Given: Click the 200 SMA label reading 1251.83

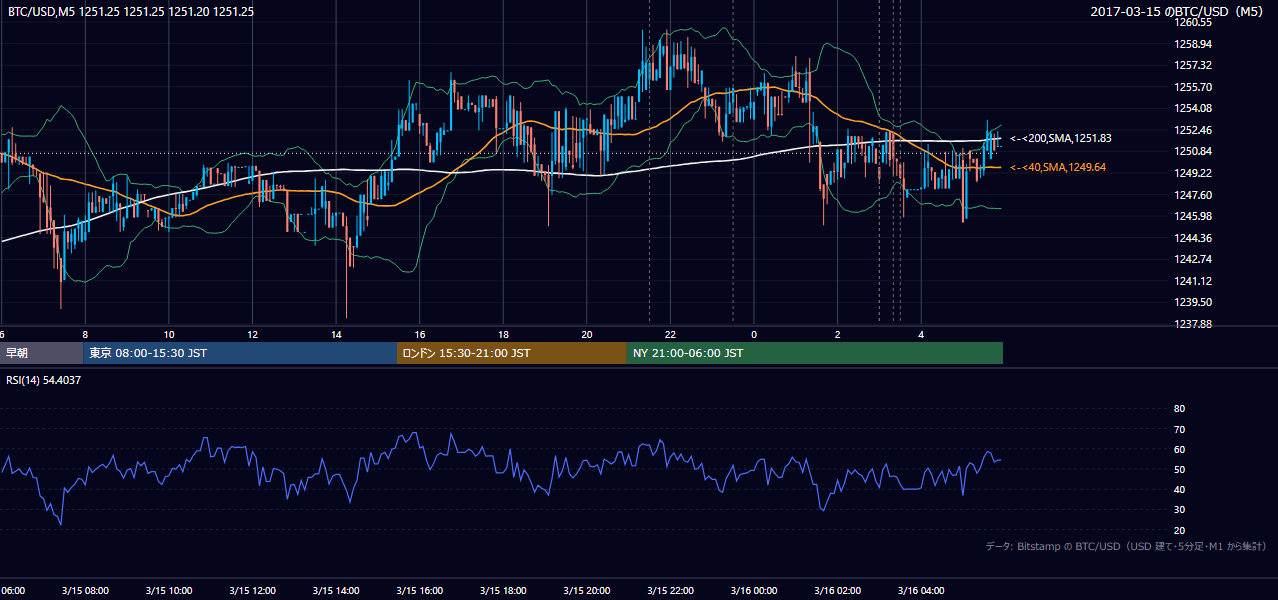Looking at the screenshot, I should pyautogui.click(x=1061, y=138).
